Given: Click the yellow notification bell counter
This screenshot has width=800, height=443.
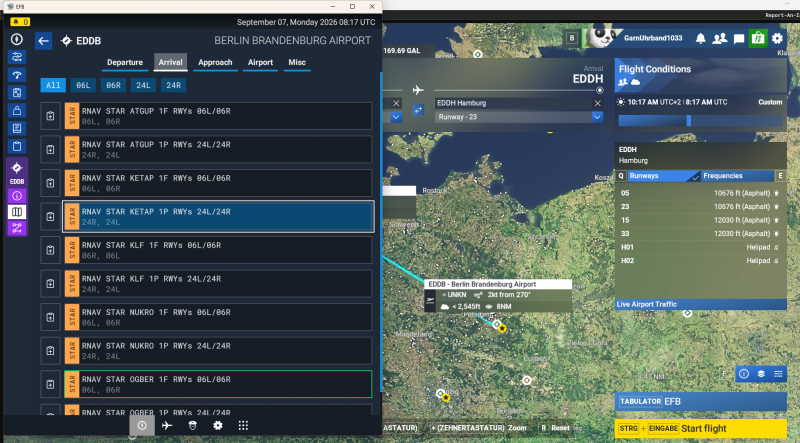Looking at the screenshot, I should [20, 22].
